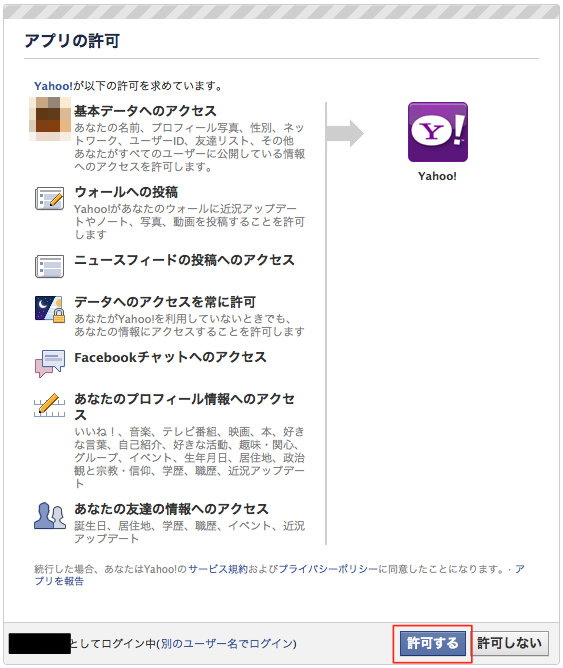The image size is (563, 668).
Task: Open the blue Yahoo! link in the request sentence
Action: pyautogui.click(x=53, y=86)
